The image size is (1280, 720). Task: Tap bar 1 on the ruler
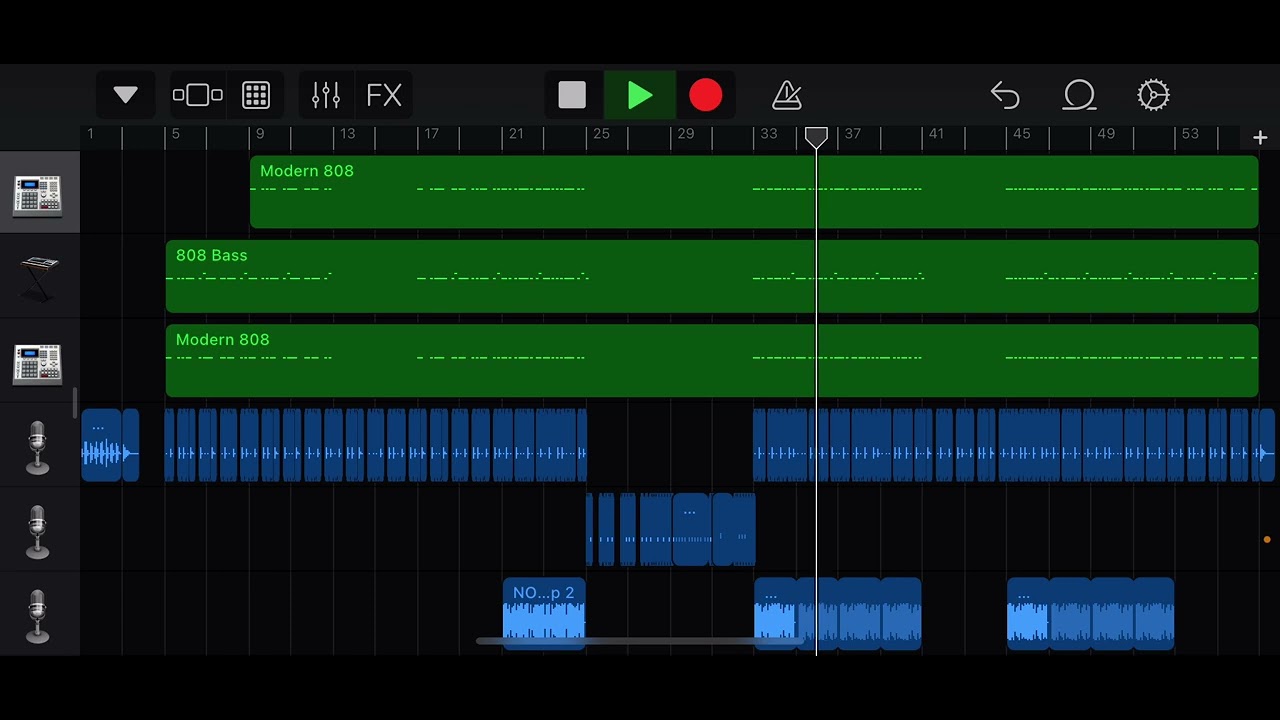[90, 134]
